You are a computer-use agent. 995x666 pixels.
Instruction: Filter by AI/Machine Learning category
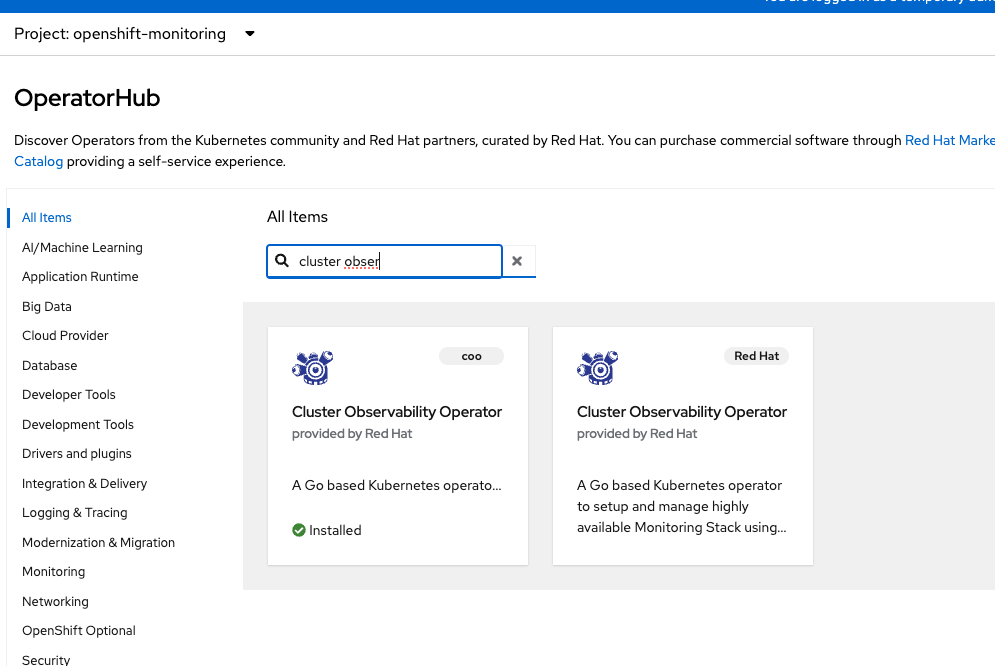click(x=82, y=247)
